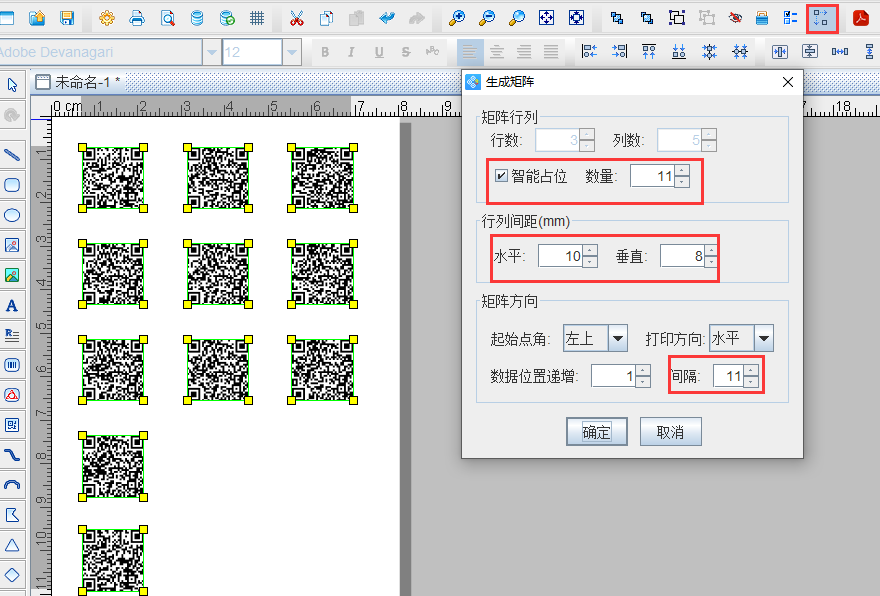This screenshot has height=596, width=880.
Task: Toggle bold formatting button
Action: (324, 51)
